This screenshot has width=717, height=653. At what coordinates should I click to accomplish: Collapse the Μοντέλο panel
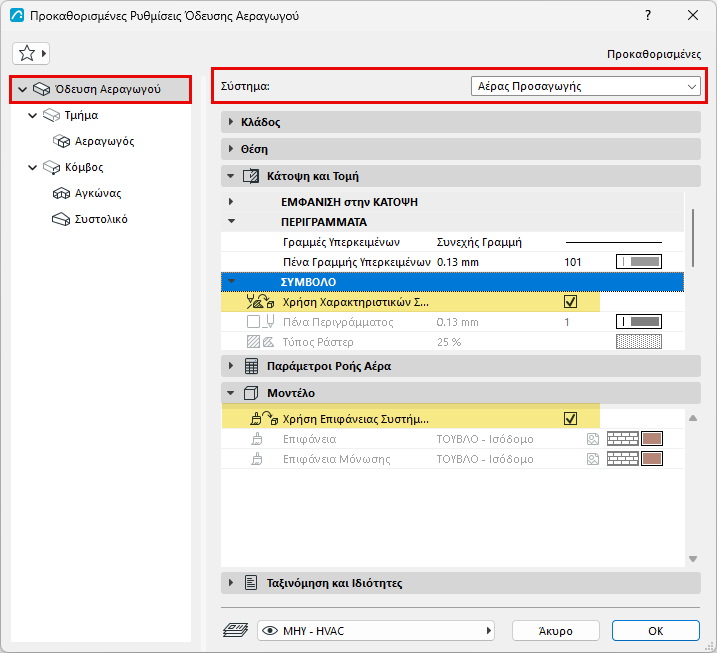pyautogui.click(x=231, y=393)
